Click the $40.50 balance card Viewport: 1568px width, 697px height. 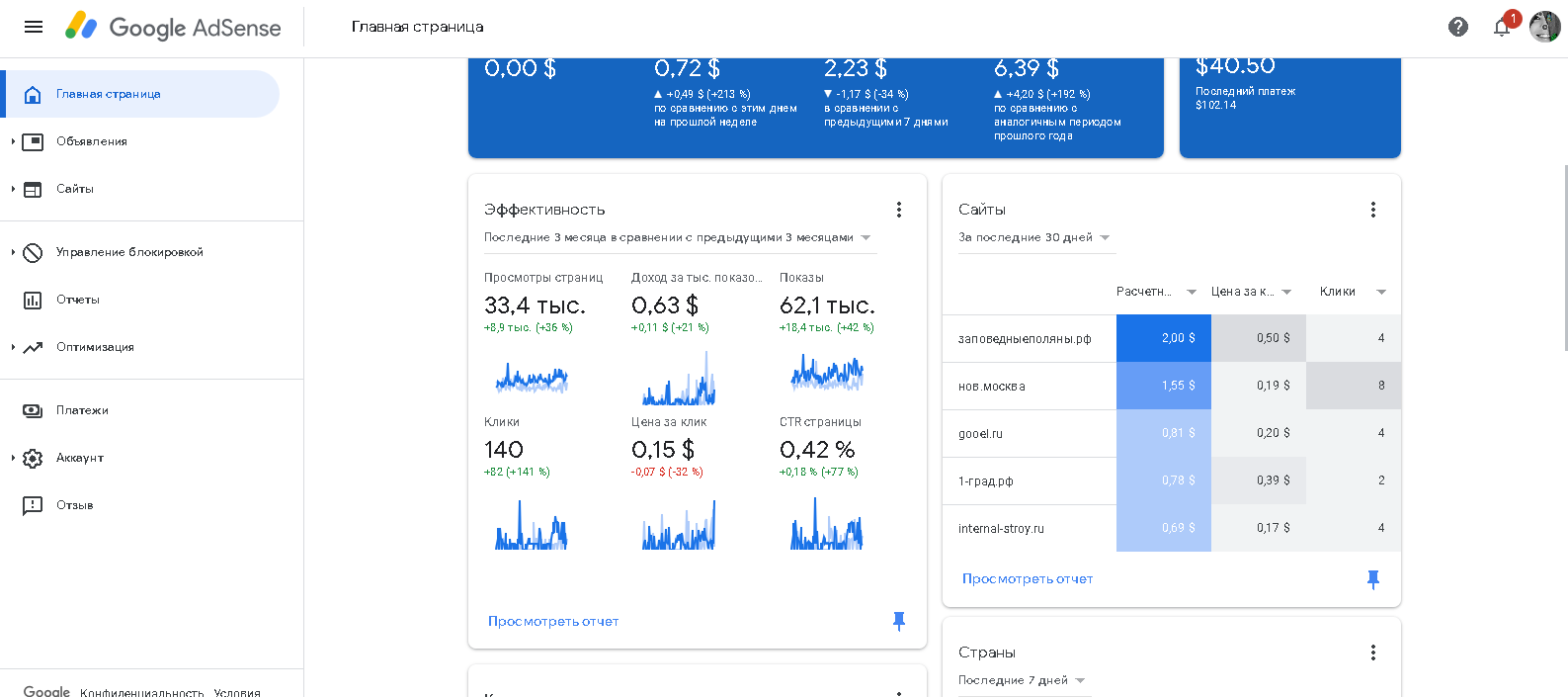pos(1290,107)
